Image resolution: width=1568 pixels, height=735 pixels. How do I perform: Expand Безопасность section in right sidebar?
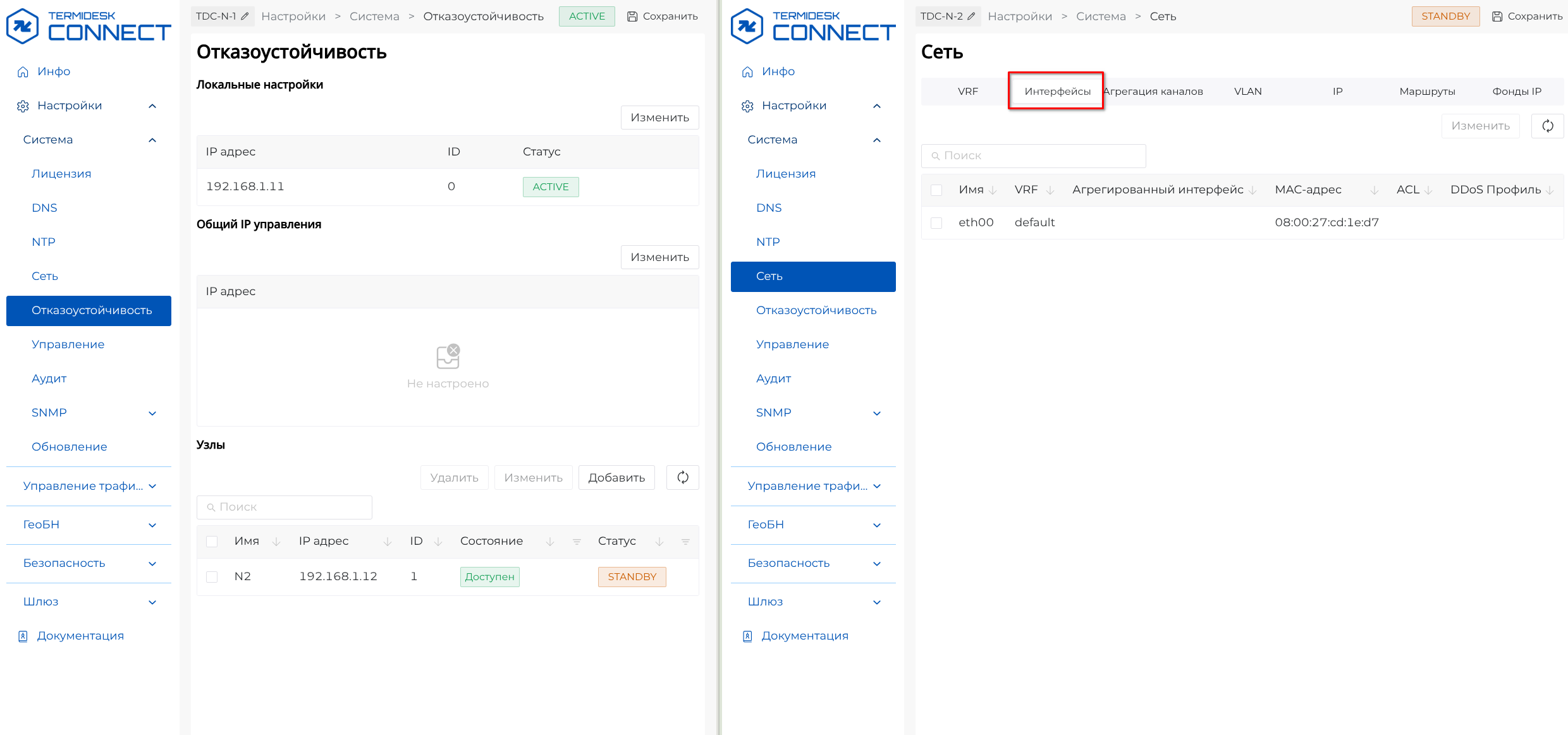click(x=876, y=564)
